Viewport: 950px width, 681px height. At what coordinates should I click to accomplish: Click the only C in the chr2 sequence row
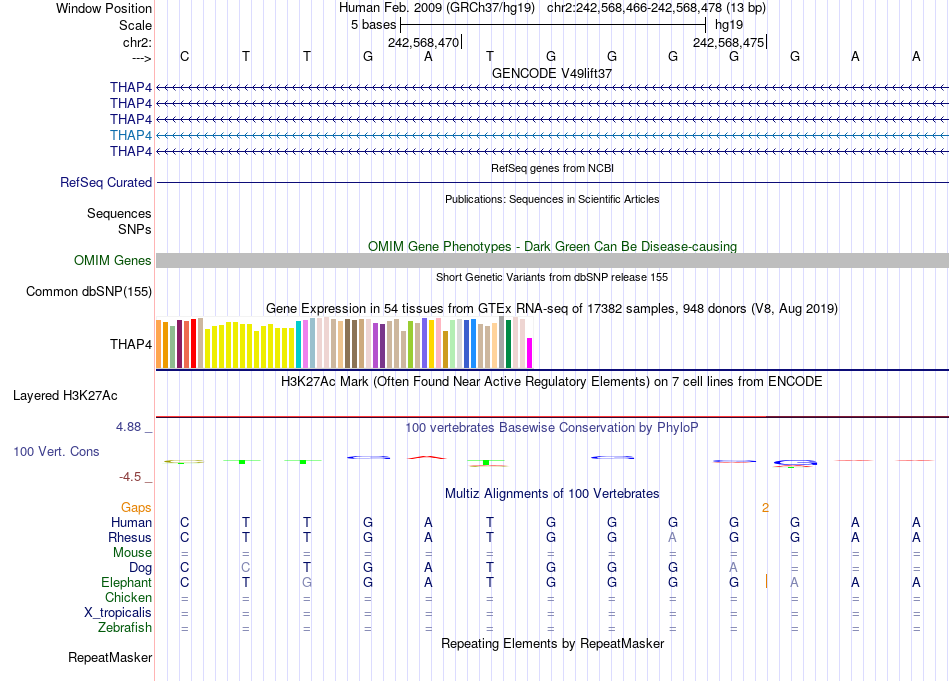pos(185,56)
